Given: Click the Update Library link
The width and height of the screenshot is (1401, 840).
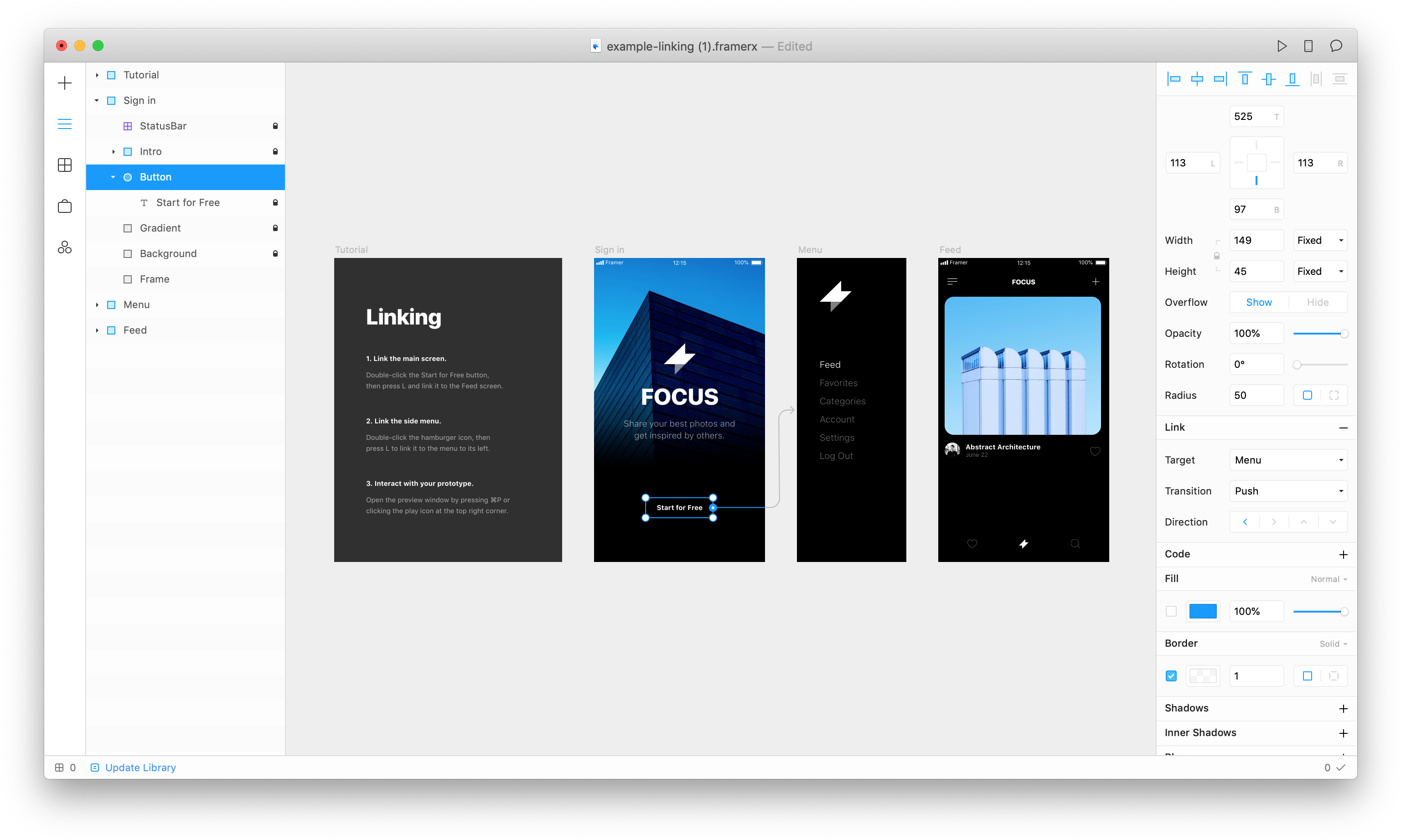Looking at the screenshot, I should (x=140, y=768).
